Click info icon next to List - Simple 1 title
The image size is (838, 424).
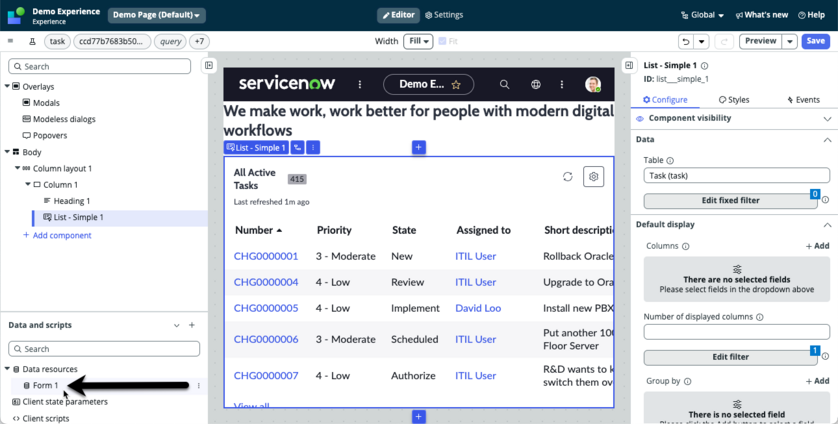point(704,66)
